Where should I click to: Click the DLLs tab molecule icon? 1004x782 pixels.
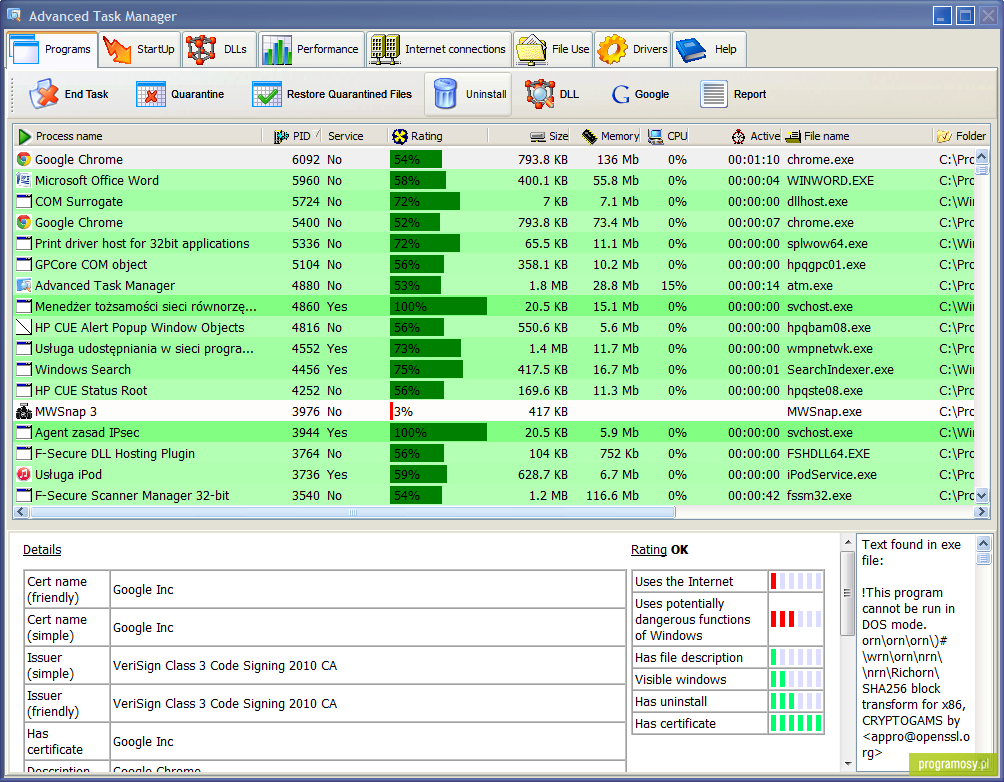[x=201, y=49]
